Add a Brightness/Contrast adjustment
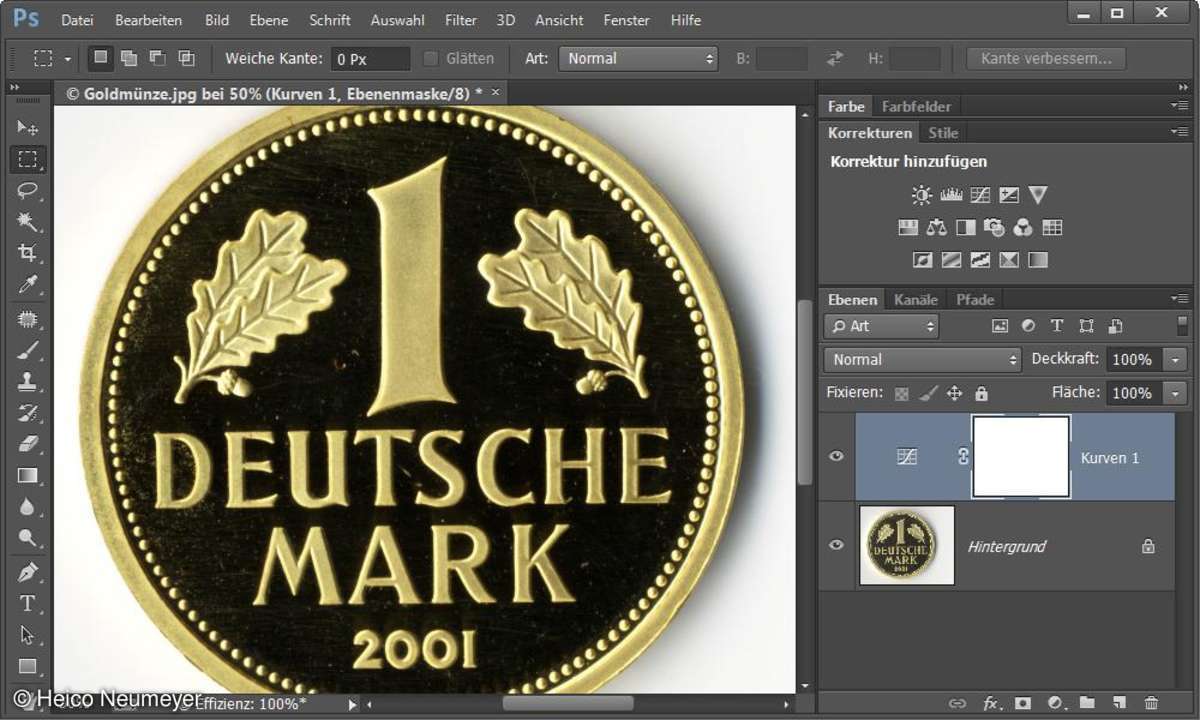The image size is (1200, 720). 921,196
